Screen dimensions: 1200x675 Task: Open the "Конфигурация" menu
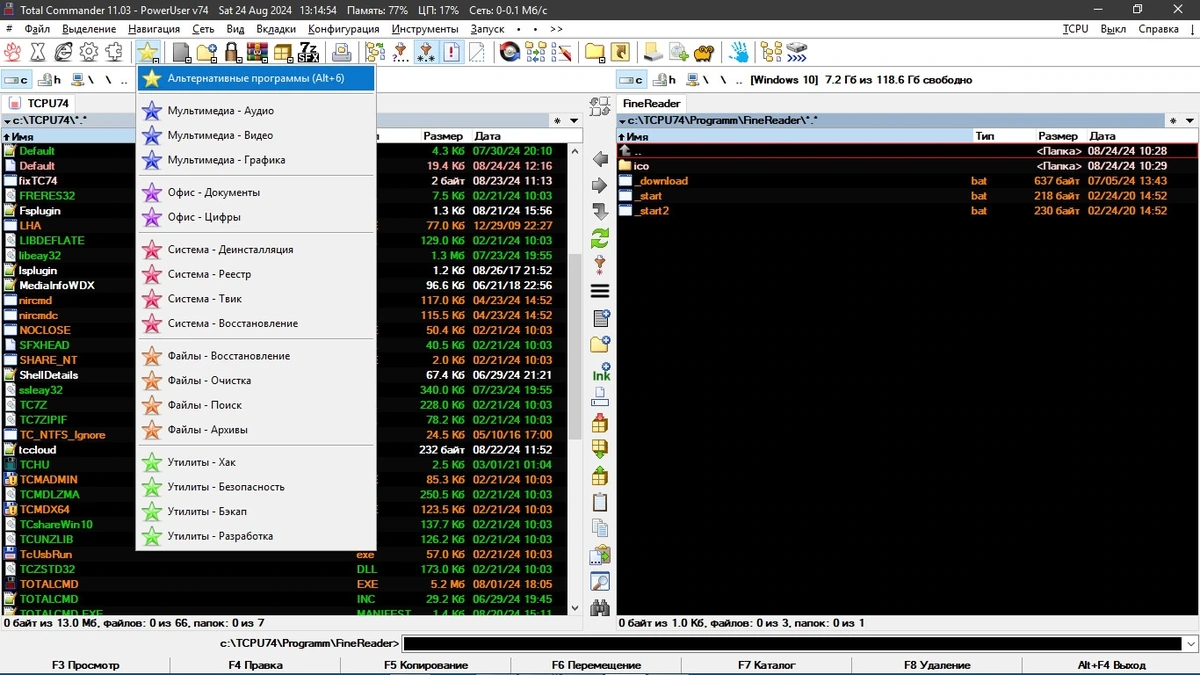[343, 29]
